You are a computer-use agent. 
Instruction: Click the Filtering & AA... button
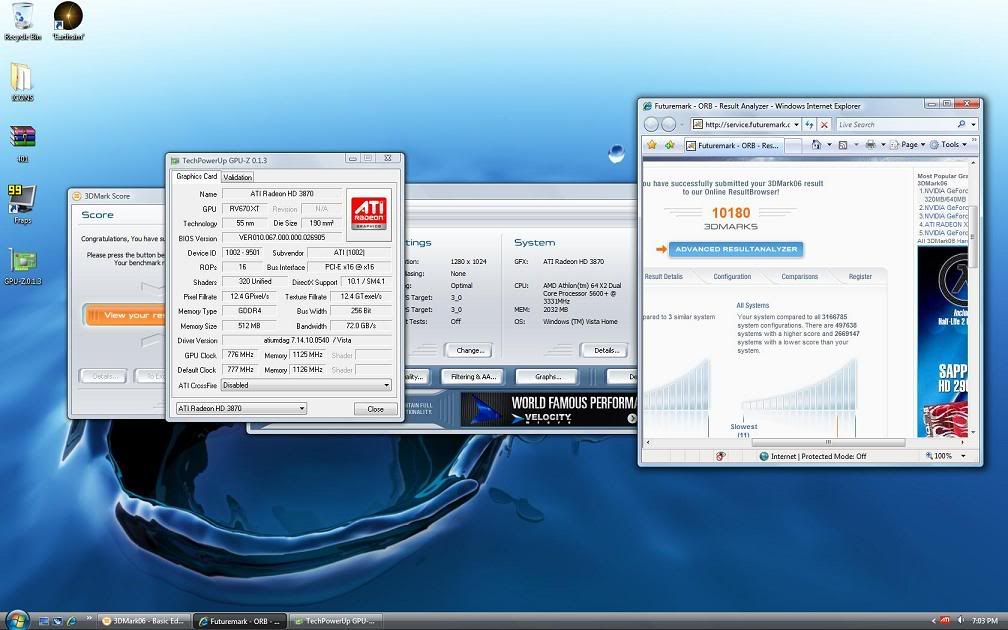[x=473, y=377]
